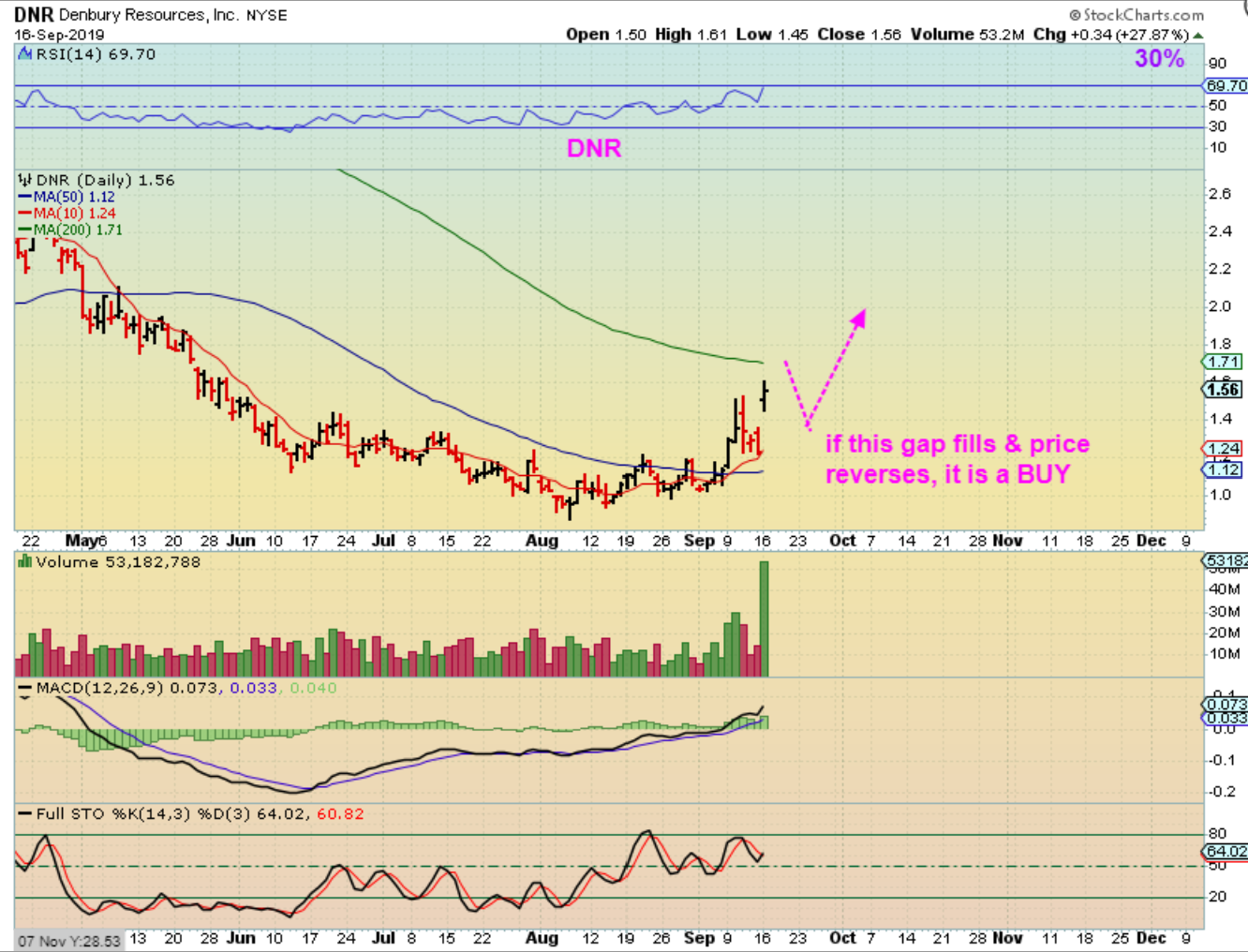Viewport: 1248px width, 952px height.
Task: Click the 40M label on the volume axis
Action: pyautogui.click(x=1225, y=589)
